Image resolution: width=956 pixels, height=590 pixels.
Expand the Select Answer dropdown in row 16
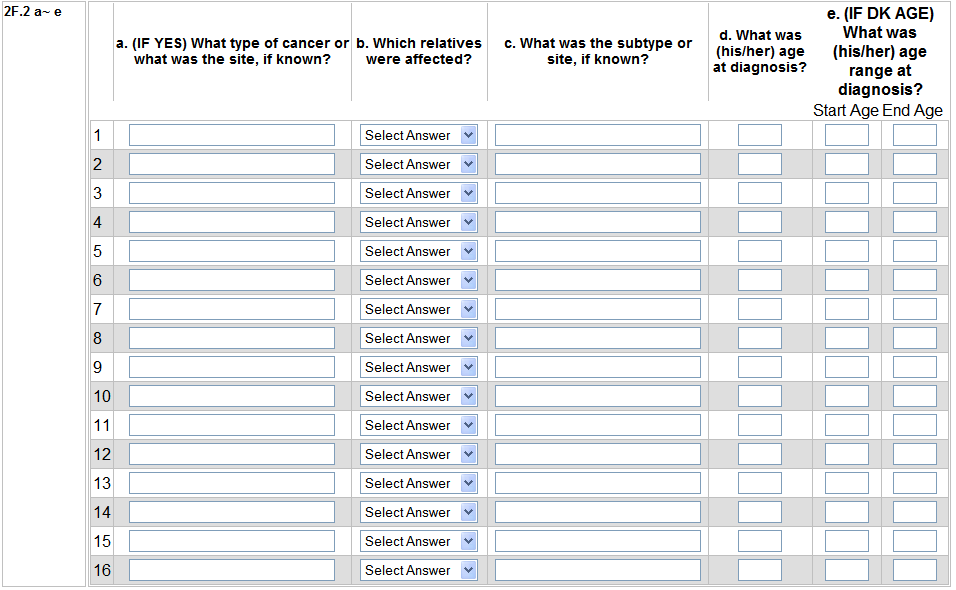click(x=419, y=570)
